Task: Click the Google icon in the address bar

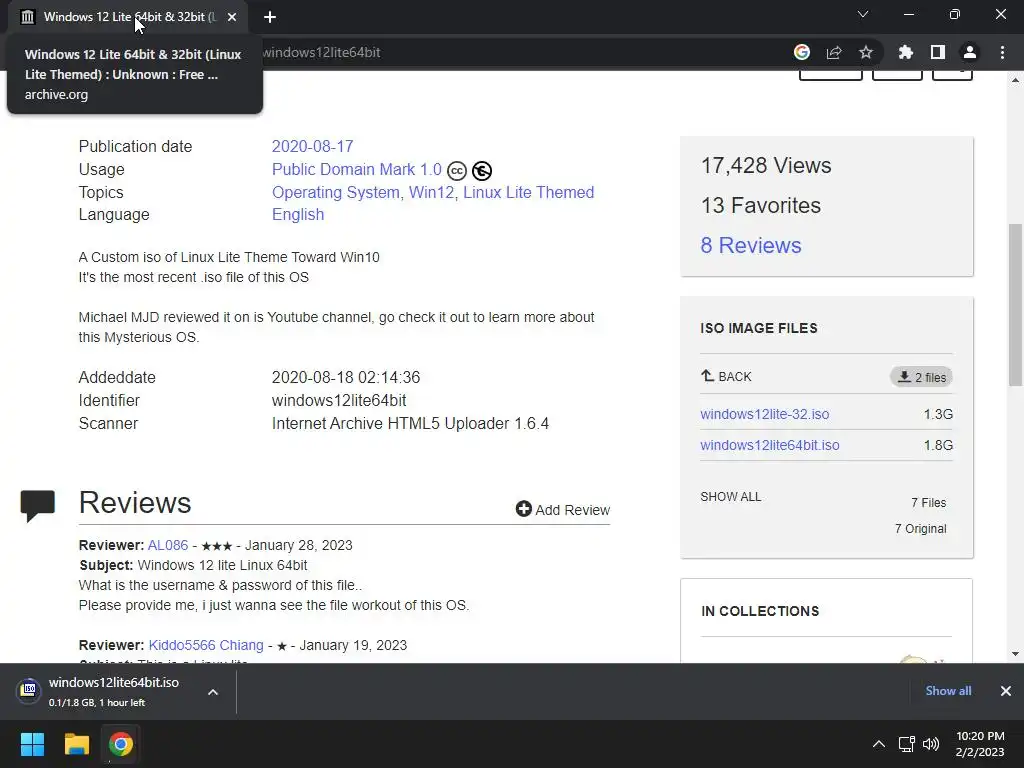Action: (x=802, y=52)
